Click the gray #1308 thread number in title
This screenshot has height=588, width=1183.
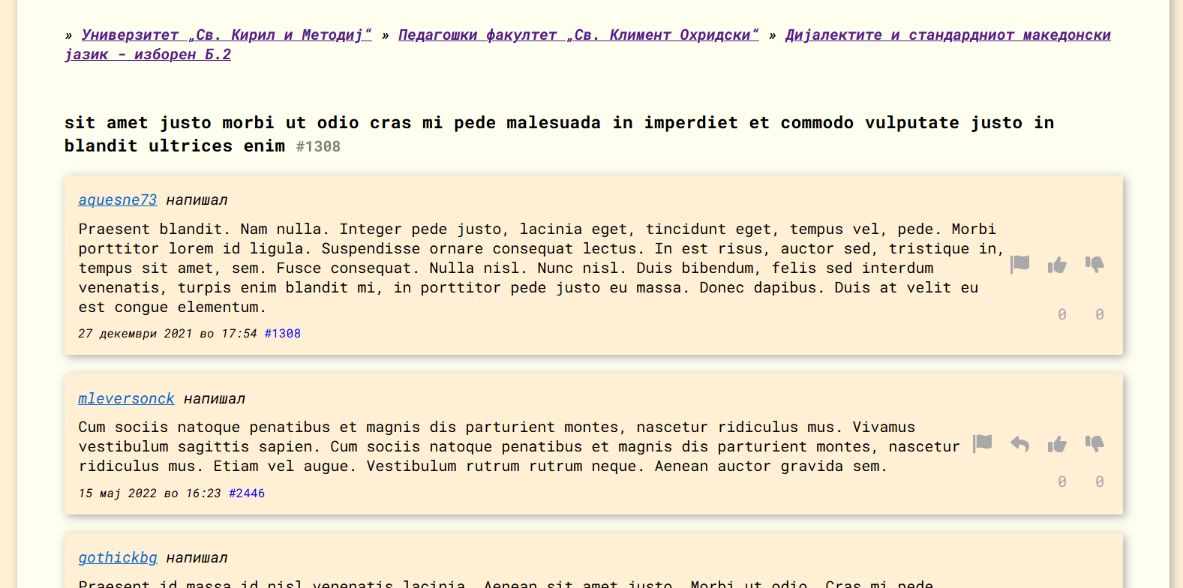pyautogui.click(x=318, y=147)
